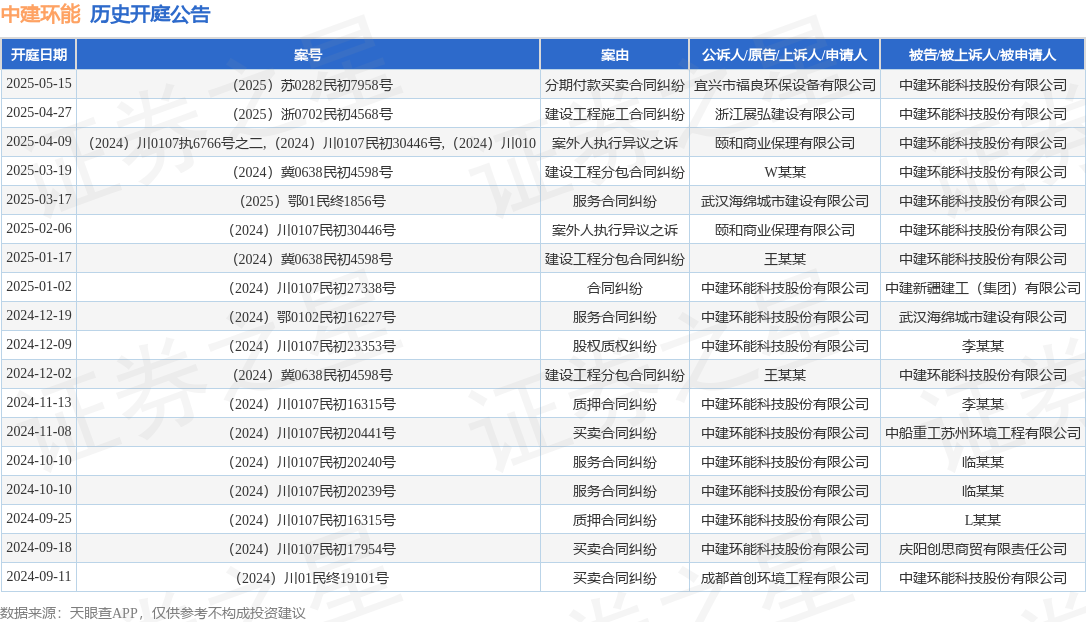This screenshot has height=622, width=1086.
Task: Click 王某某 in the 2024-12-02 row
Action: tap(785, 376)
